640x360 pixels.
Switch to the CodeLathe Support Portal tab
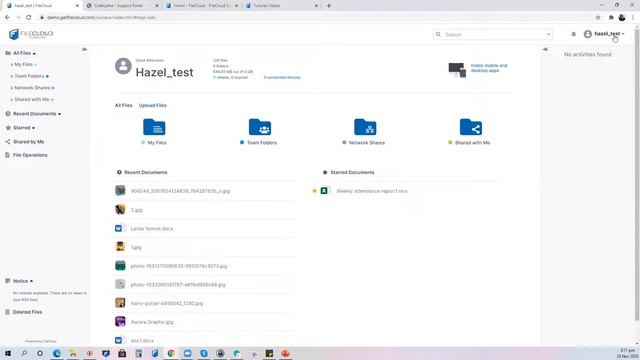point(122,6)
